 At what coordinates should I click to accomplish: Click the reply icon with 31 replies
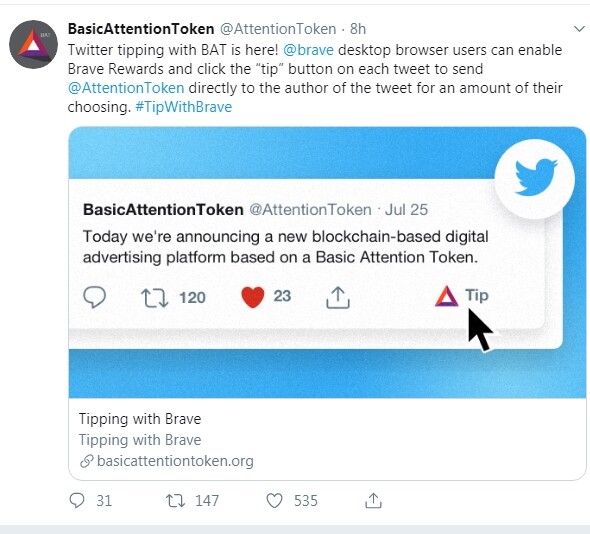click(77, 501)
